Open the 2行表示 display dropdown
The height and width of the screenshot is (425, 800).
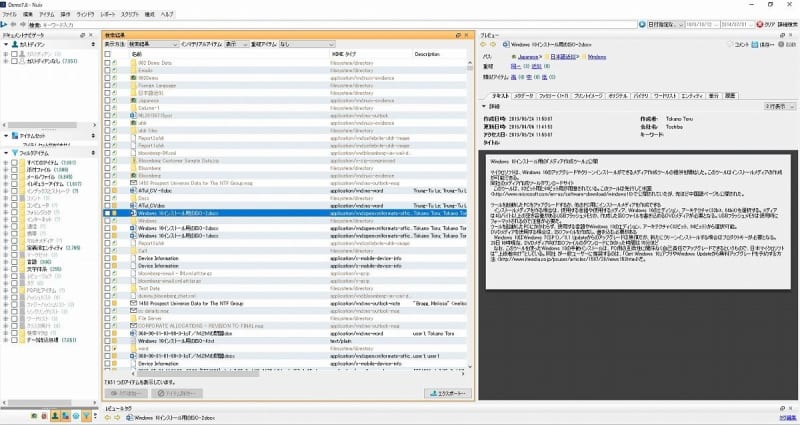coord(780,106)
